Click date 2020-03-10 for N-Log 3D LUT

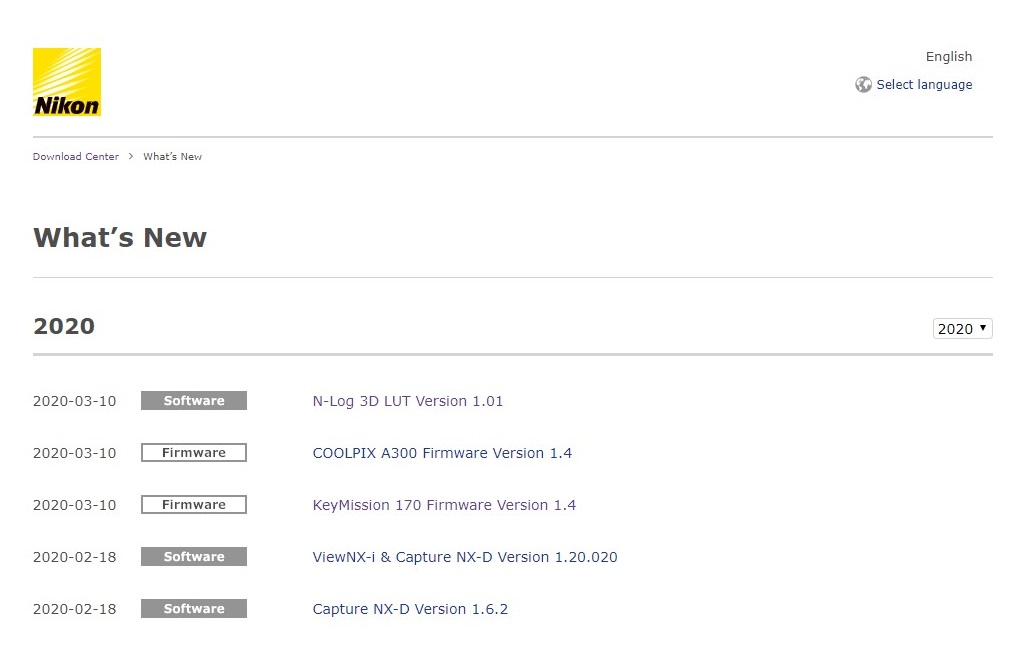click(74, 401)
